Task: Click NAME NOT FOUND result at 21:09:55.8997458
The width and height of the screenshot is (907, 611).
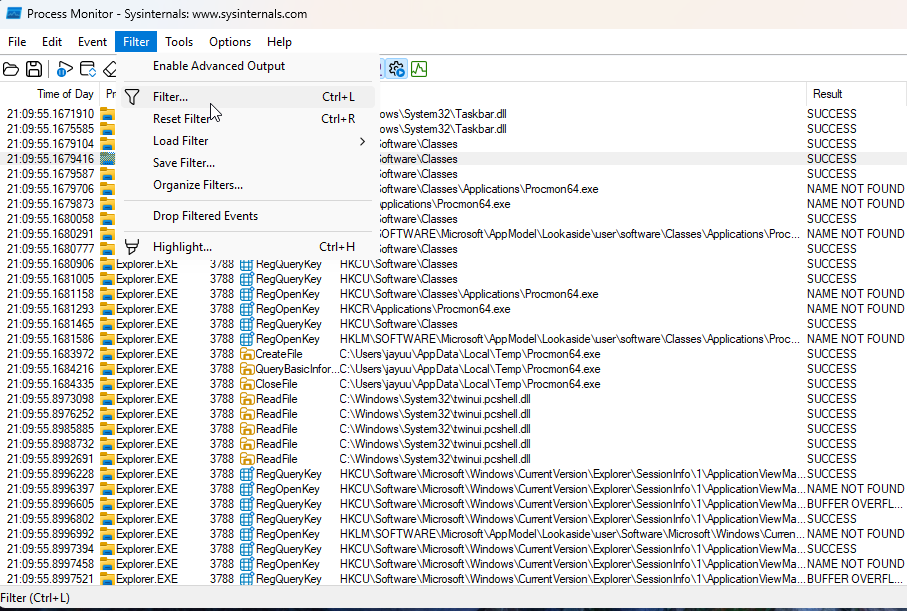Action: coord(856,564)
